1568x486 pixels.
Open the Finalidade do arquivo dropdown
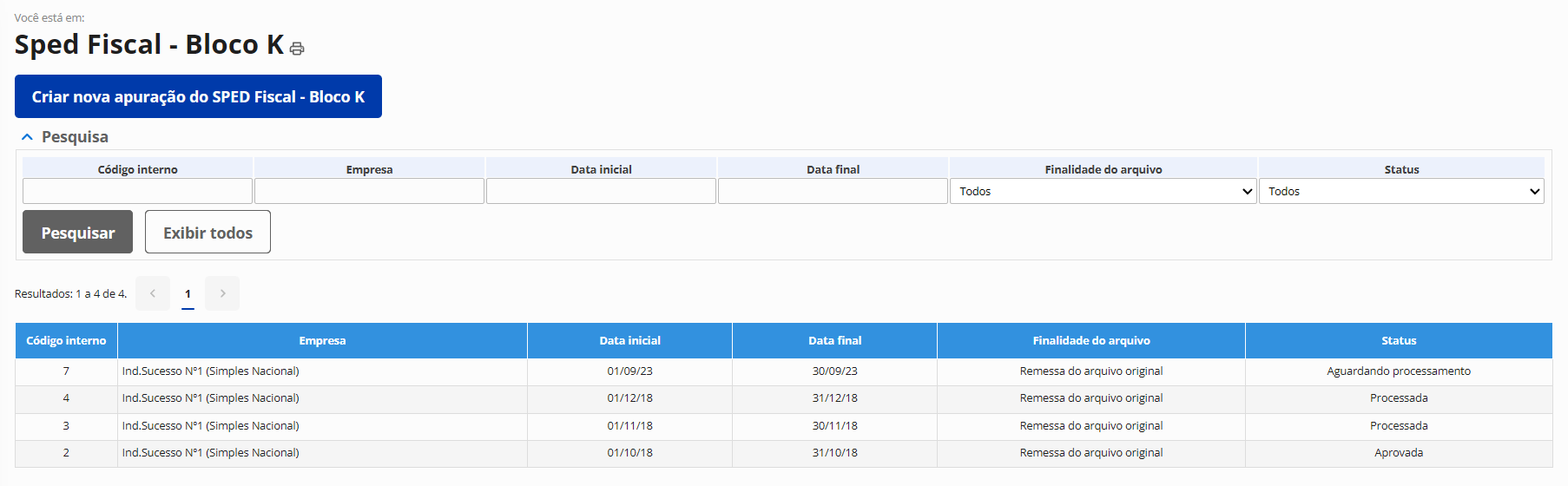pyautogui.click(x=1103, y=191)
